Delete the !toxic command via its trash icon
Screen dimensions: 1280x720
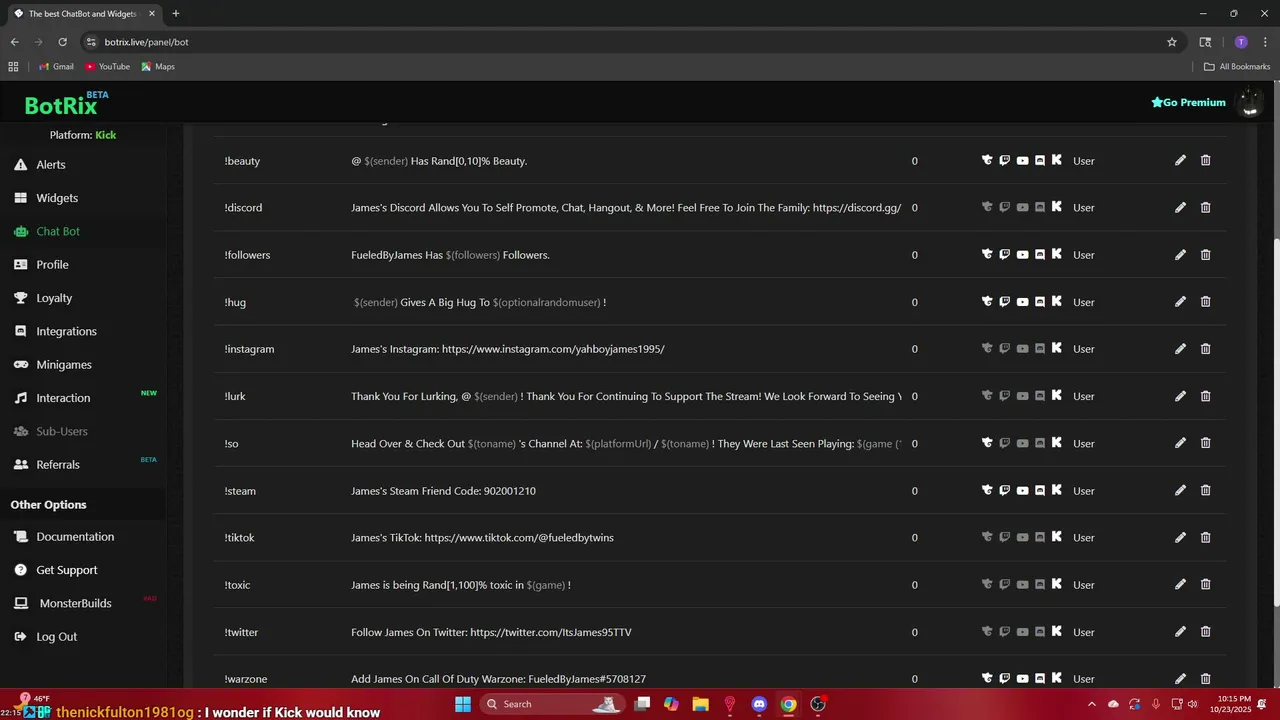tap(1205, 584)
